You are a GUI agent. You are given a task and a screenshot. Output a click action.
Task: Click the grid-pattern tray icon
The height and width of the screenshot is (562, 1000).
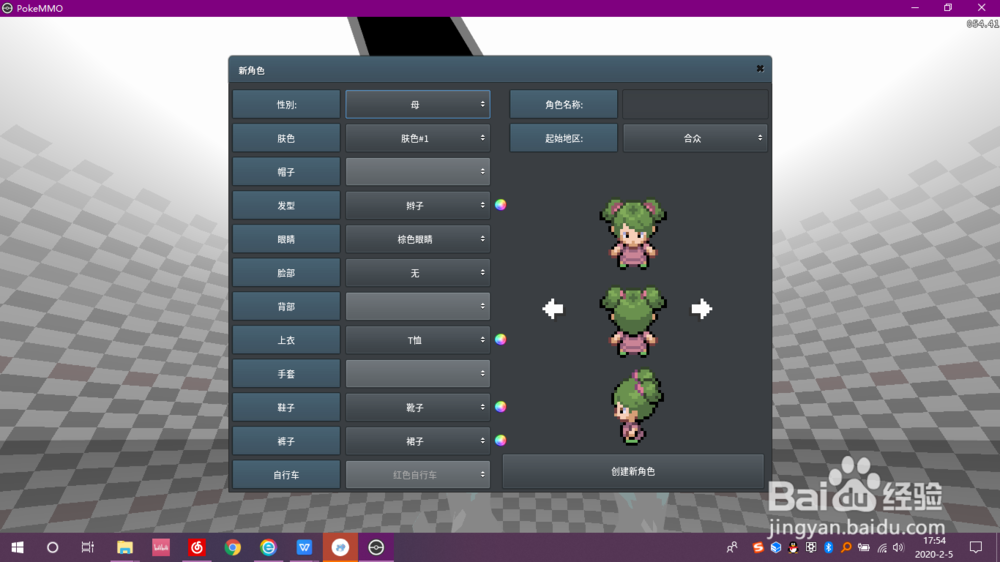click(x=811, y=547)
